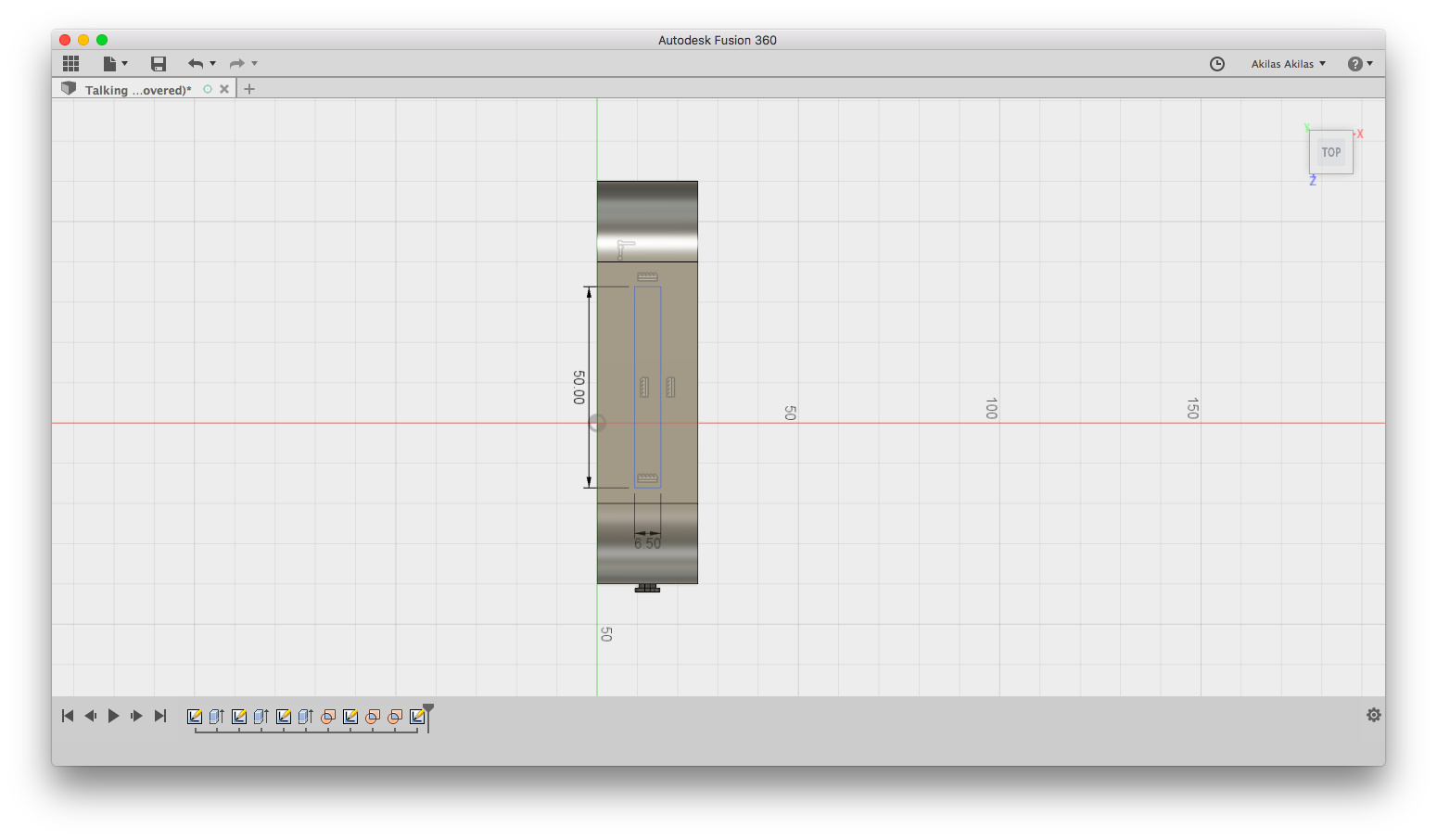Image resolution: width=1437 pixels, height=840 pixels.
Task: Open the job status clock icon
Action: point(1217,63)
